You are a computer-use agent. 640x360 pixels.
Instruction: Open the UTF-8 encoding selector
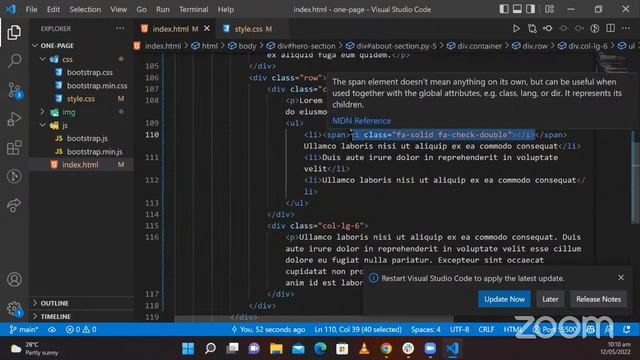[460, 329]
